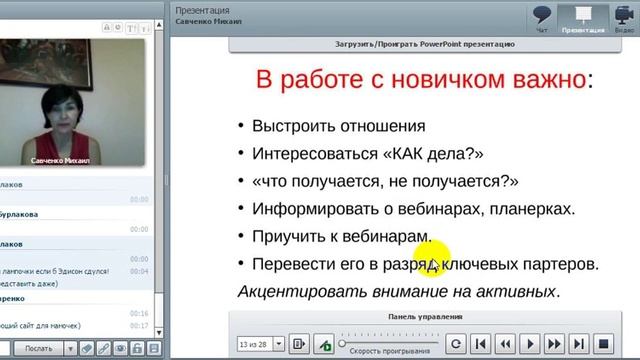Jump to the last slide
This screenshot has width=640, height=360.
(x=579, y=344)
